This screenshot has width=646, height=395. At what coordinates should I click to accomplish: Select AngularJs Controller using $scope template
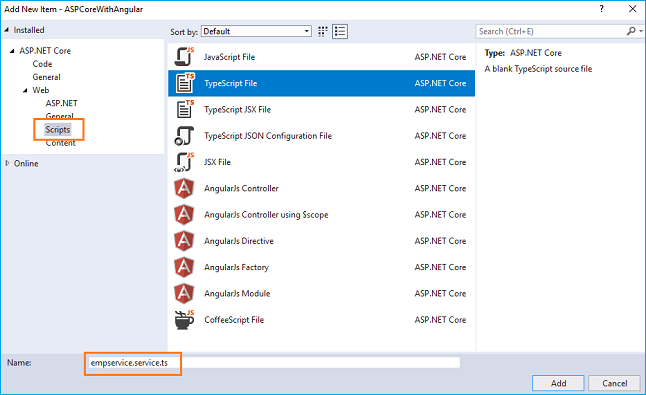(x=321, y=215)
